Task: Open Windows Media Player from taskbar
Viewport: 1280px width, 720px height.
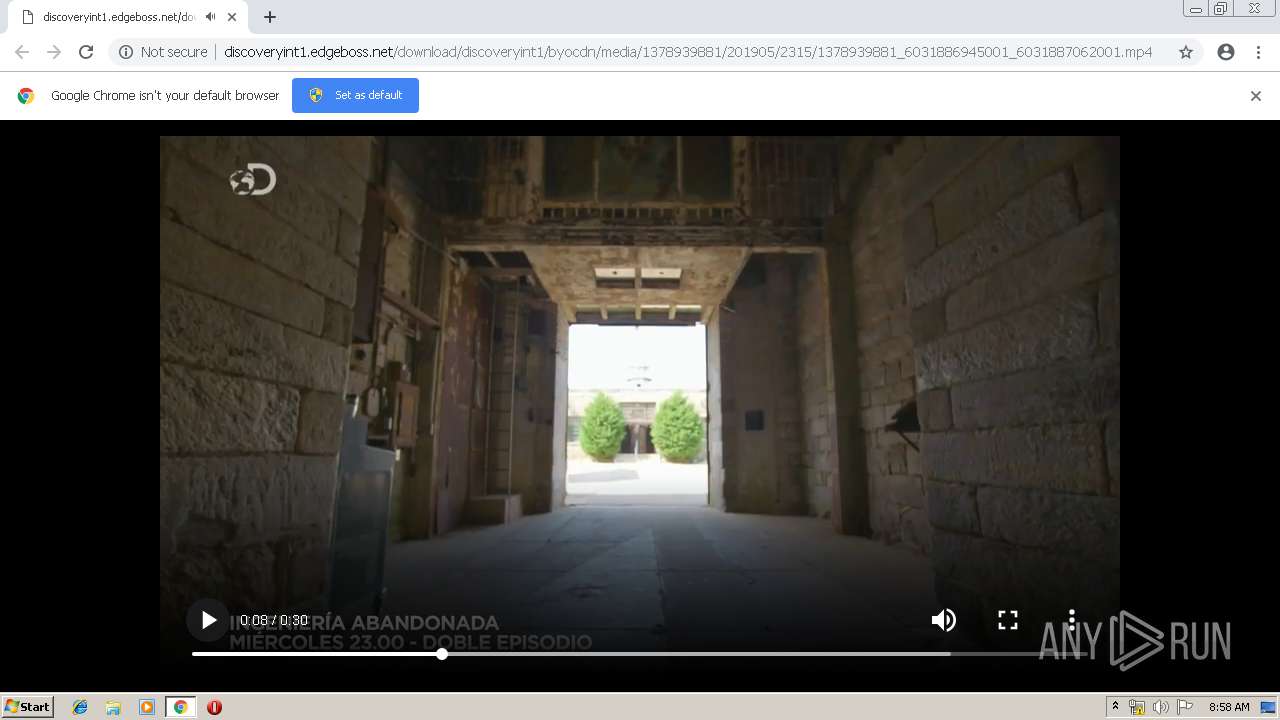Action: click(x=147, y=707)
